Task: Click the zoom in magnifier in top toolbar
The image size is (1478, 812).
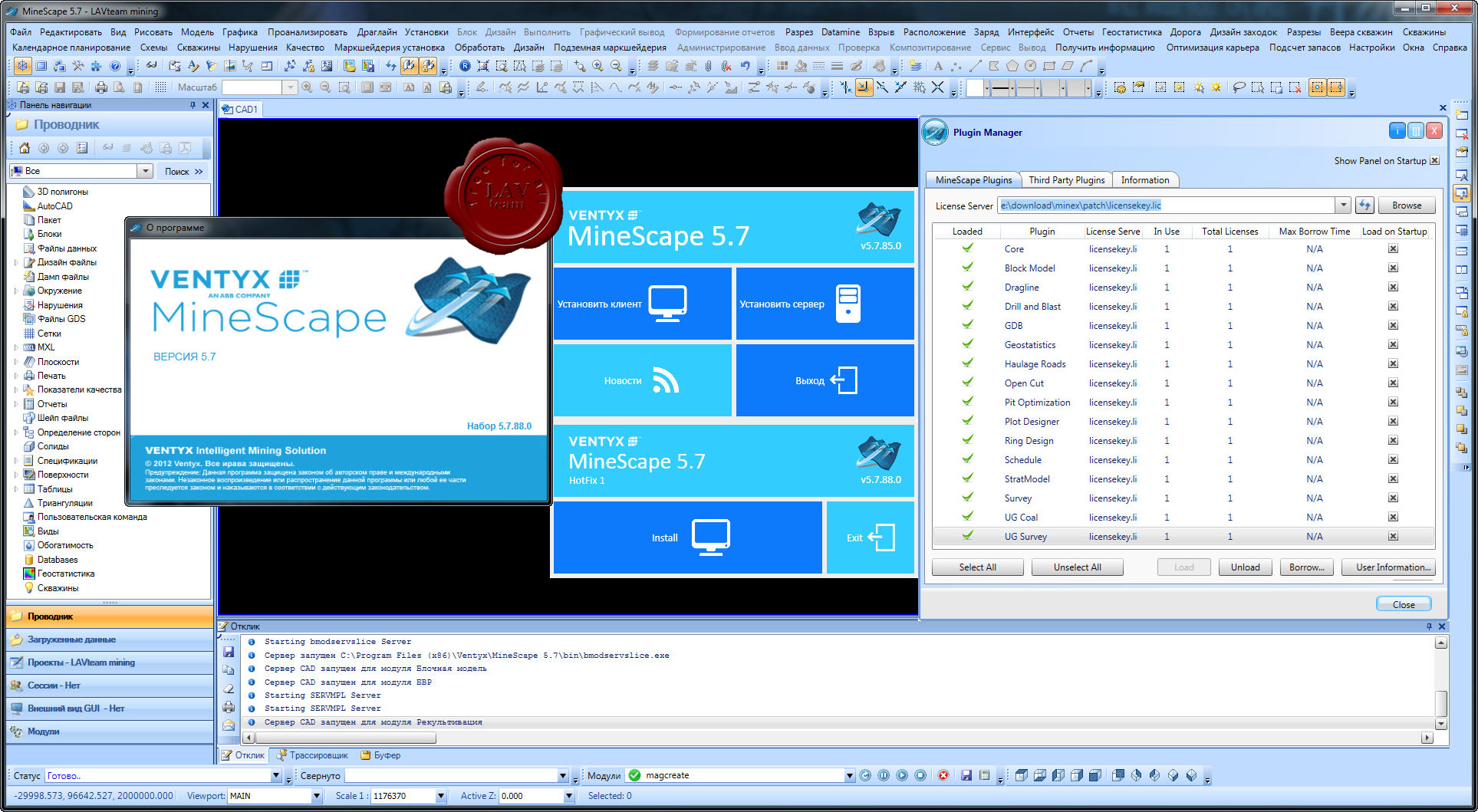Action: point(597,67)
